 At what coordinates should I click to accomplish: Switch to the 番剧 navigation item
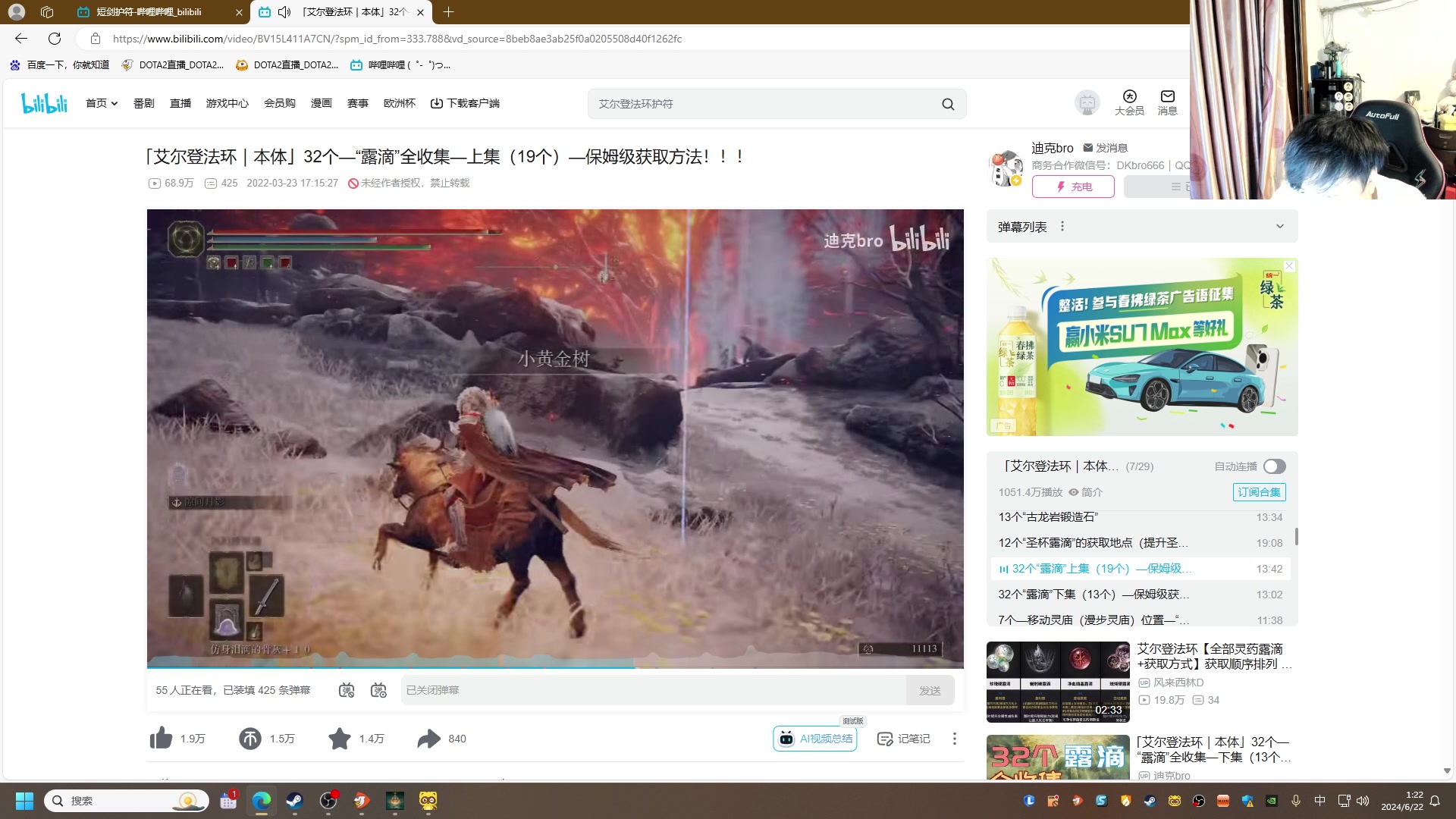point(143,103)
